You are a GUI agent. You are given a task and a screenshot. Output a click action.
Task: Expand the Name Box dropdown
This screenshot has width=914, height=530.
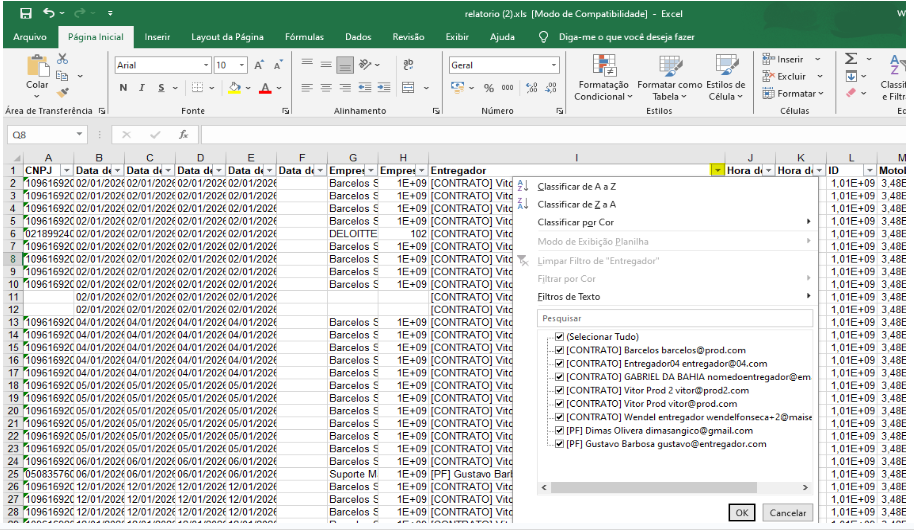tap(79, 135)
